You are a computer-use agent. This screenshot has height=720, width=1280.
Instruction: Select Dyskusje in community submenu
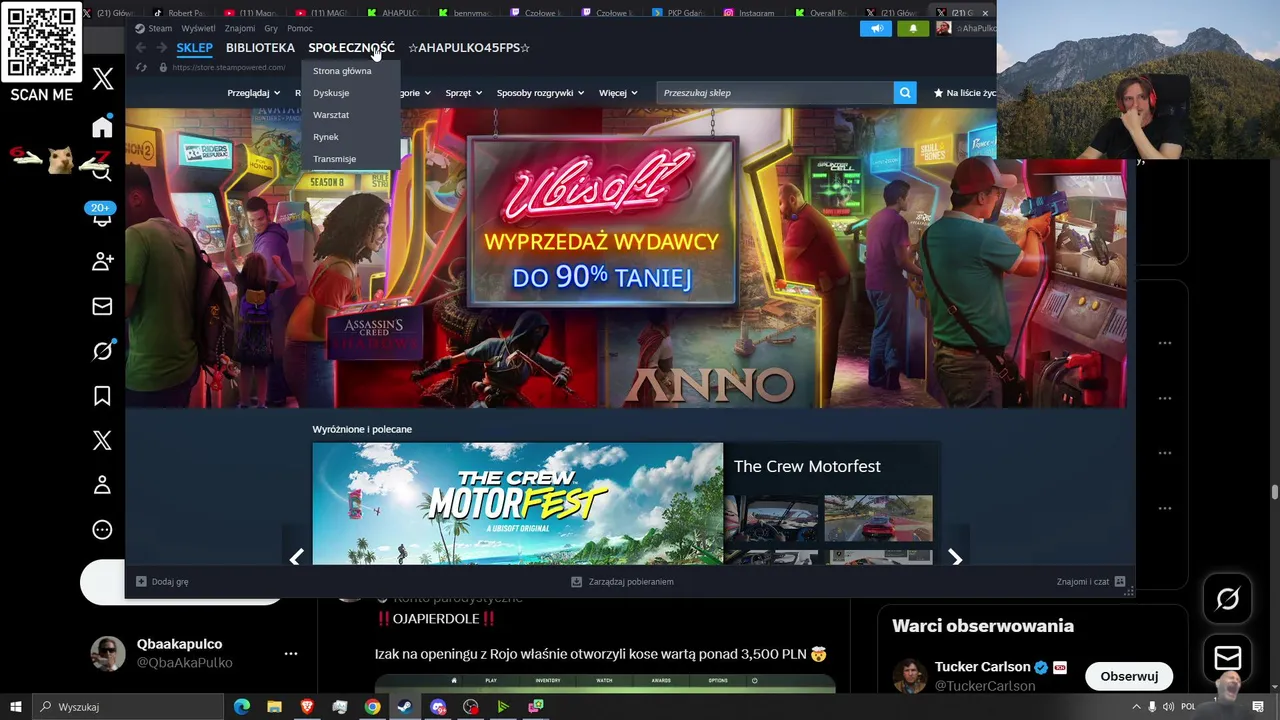click(331, 93)
